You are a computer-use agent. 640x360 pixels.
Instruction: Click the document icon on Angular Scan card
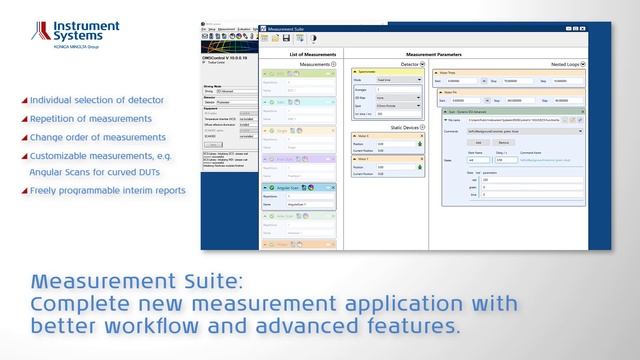tap(304, 188)
